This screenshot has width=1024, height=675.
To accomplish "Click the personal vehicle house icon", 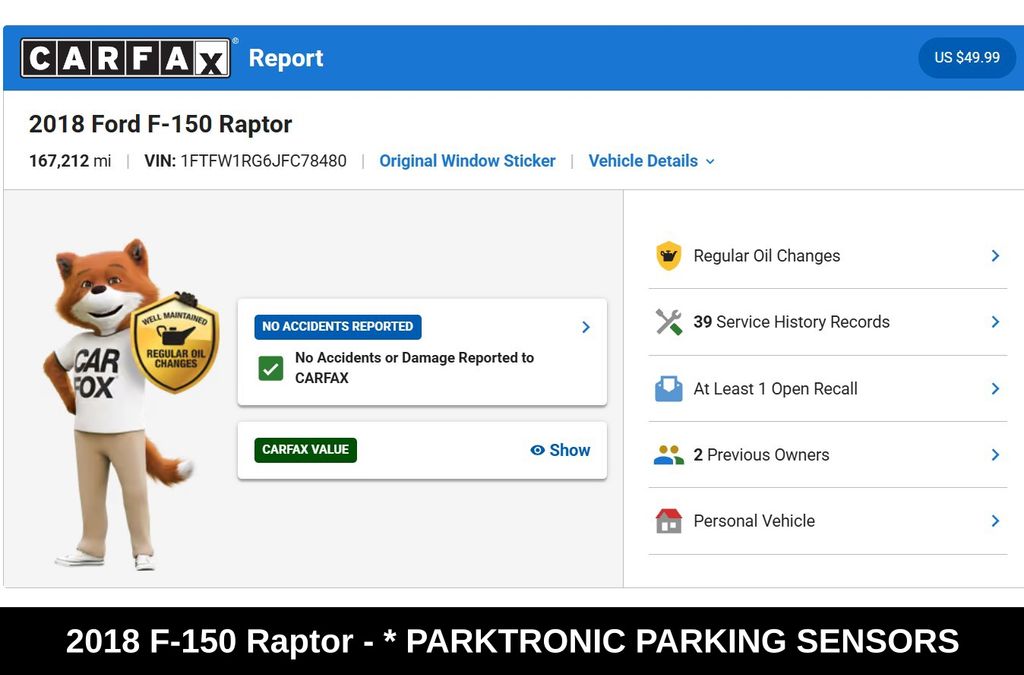I will pos(668,521).
